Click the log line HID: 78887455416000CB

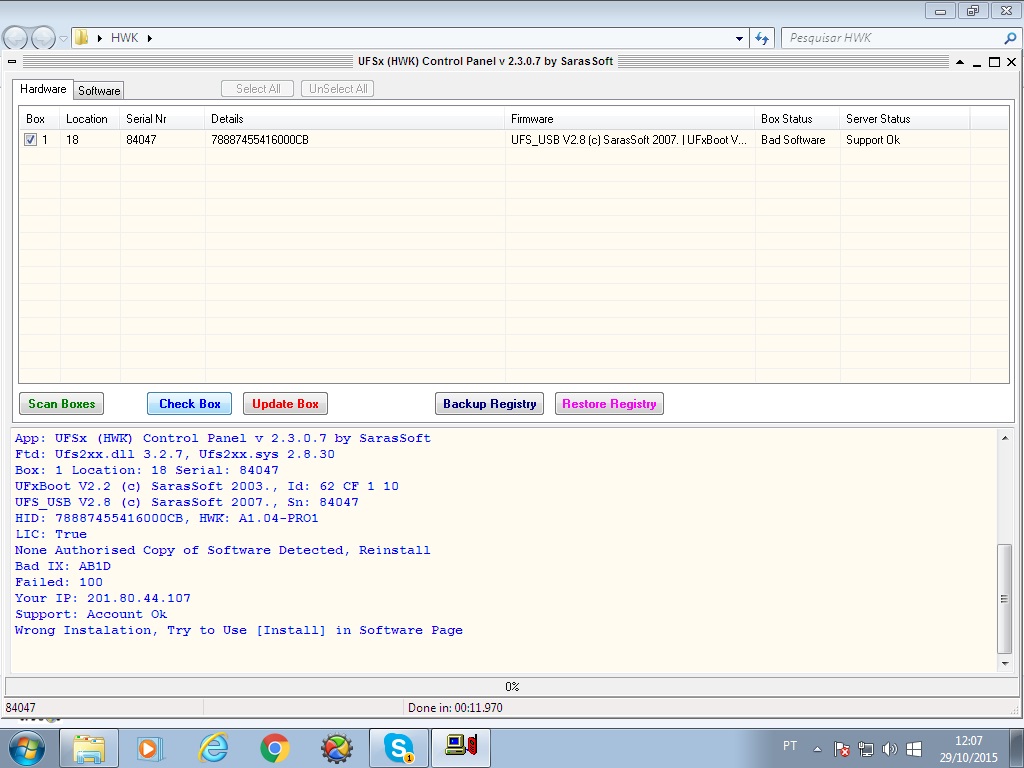tap(167, 519)
